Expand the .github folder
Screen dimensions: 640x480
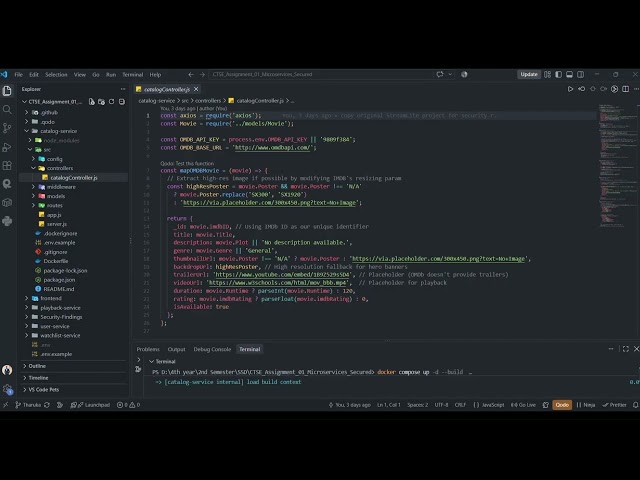pyautogui.click(x=49, y=112)
